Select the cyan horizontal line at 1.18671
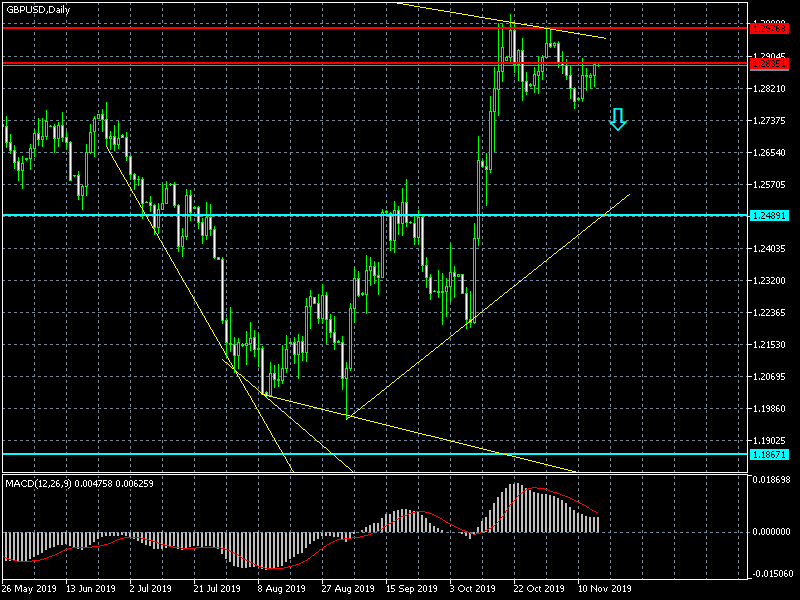The image size is (800, 600). [x=375, y=454]
